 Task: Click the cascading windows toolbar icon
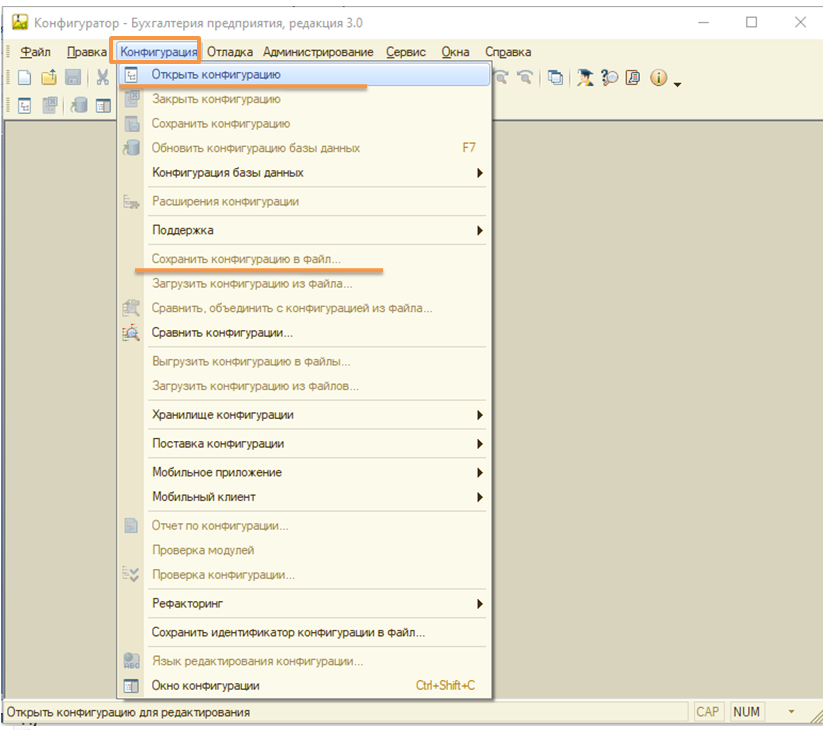(556, 78)
